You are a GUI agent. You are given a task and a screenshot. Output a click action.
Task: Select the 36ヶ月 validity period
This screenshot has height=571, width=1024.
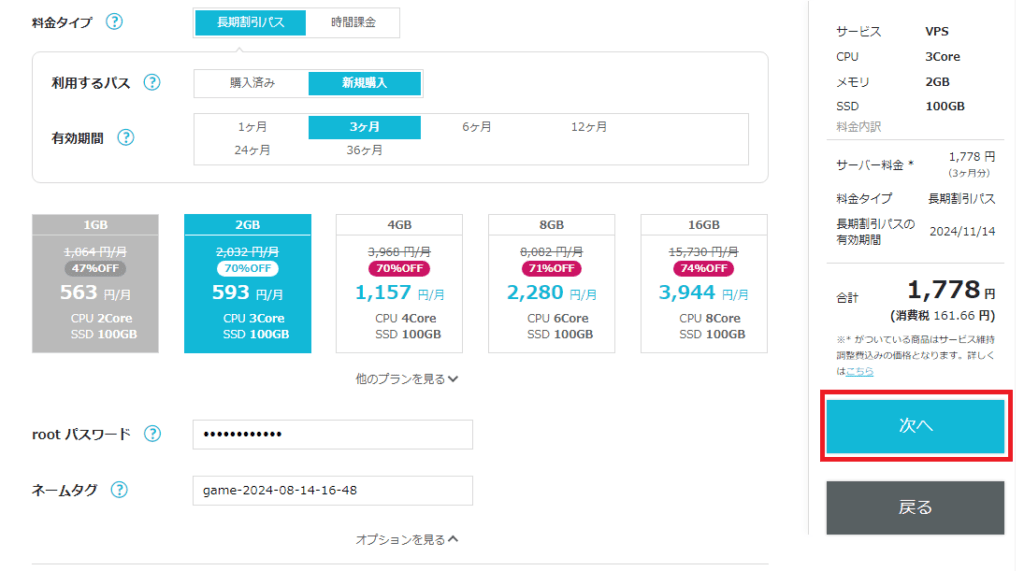click(364, 150)
